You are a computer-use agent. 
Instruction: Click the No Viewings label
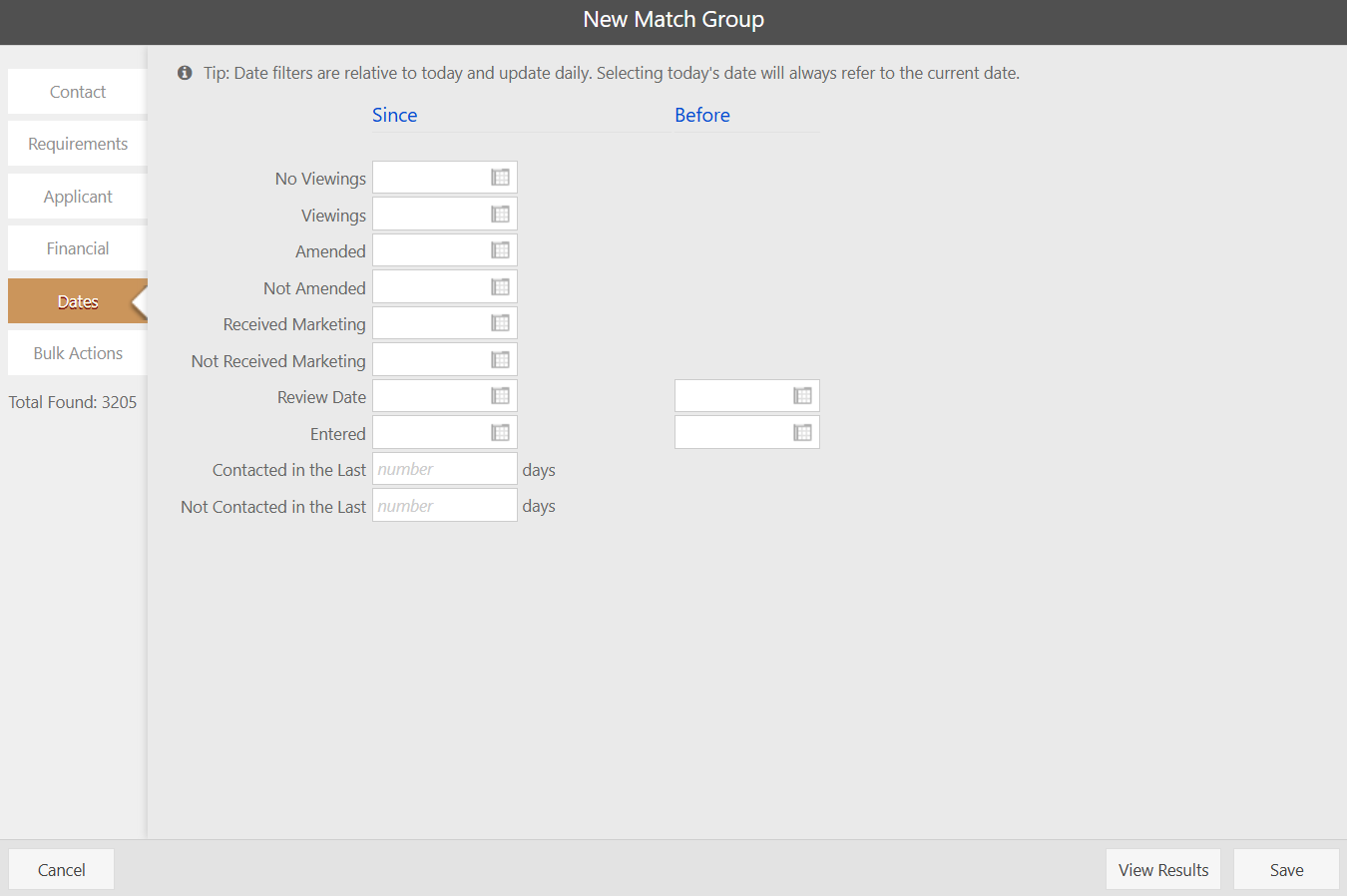tap(320, 179)
